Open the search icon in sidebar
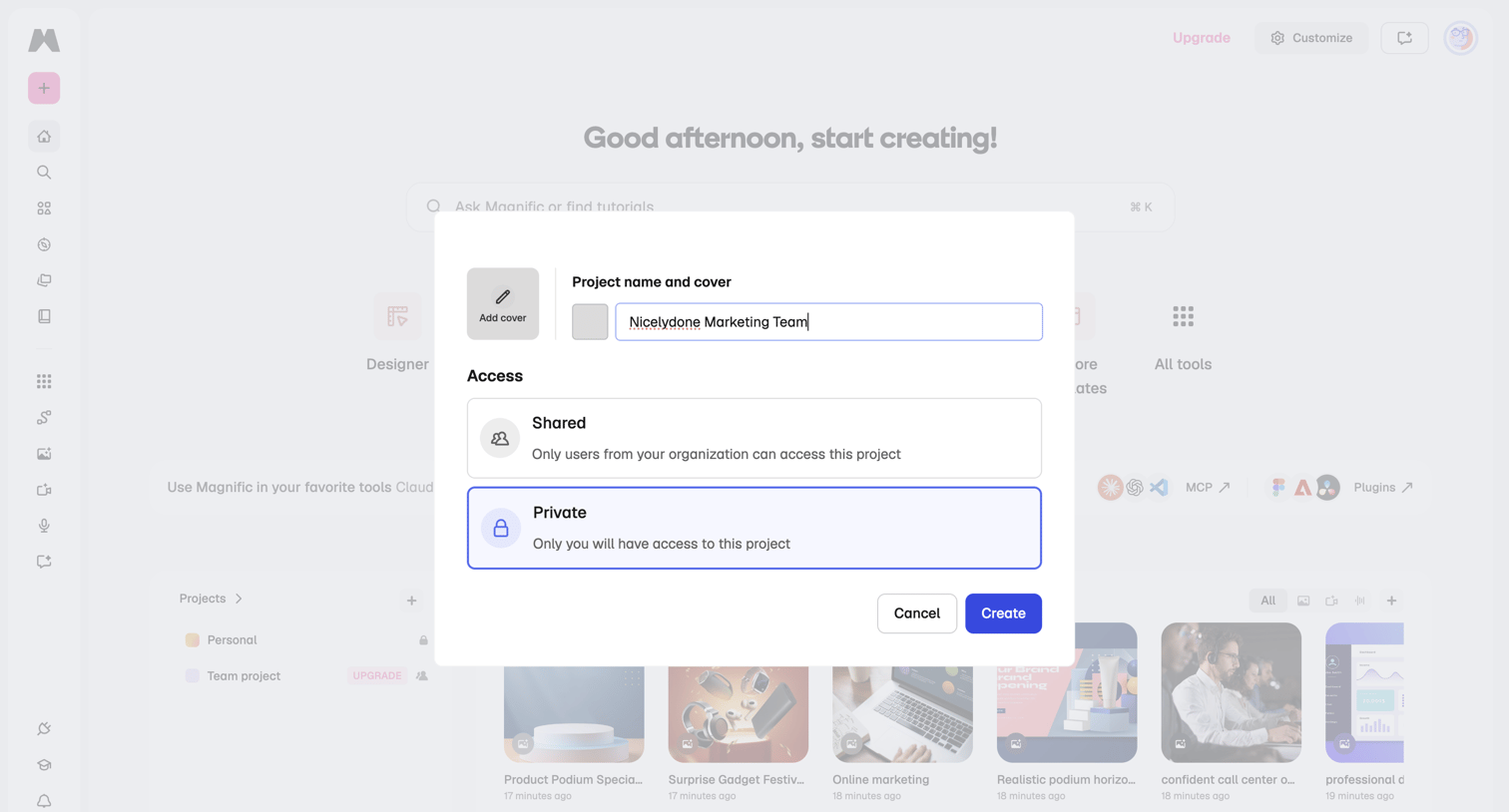Image resolution: width=1509 pixels, height=812 pixels. coord(44,173)
